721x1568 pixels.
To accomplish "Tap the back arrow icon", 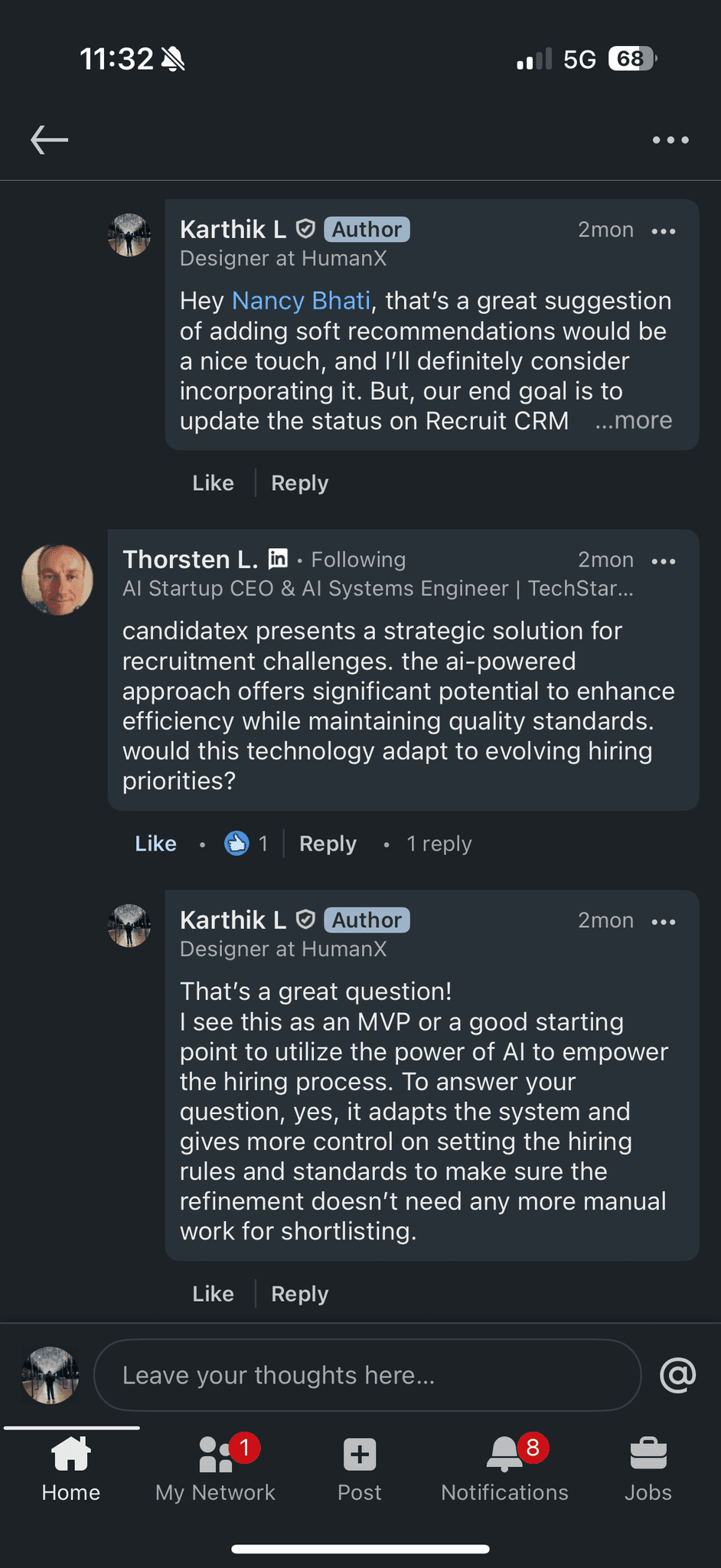I will point(50,140).
